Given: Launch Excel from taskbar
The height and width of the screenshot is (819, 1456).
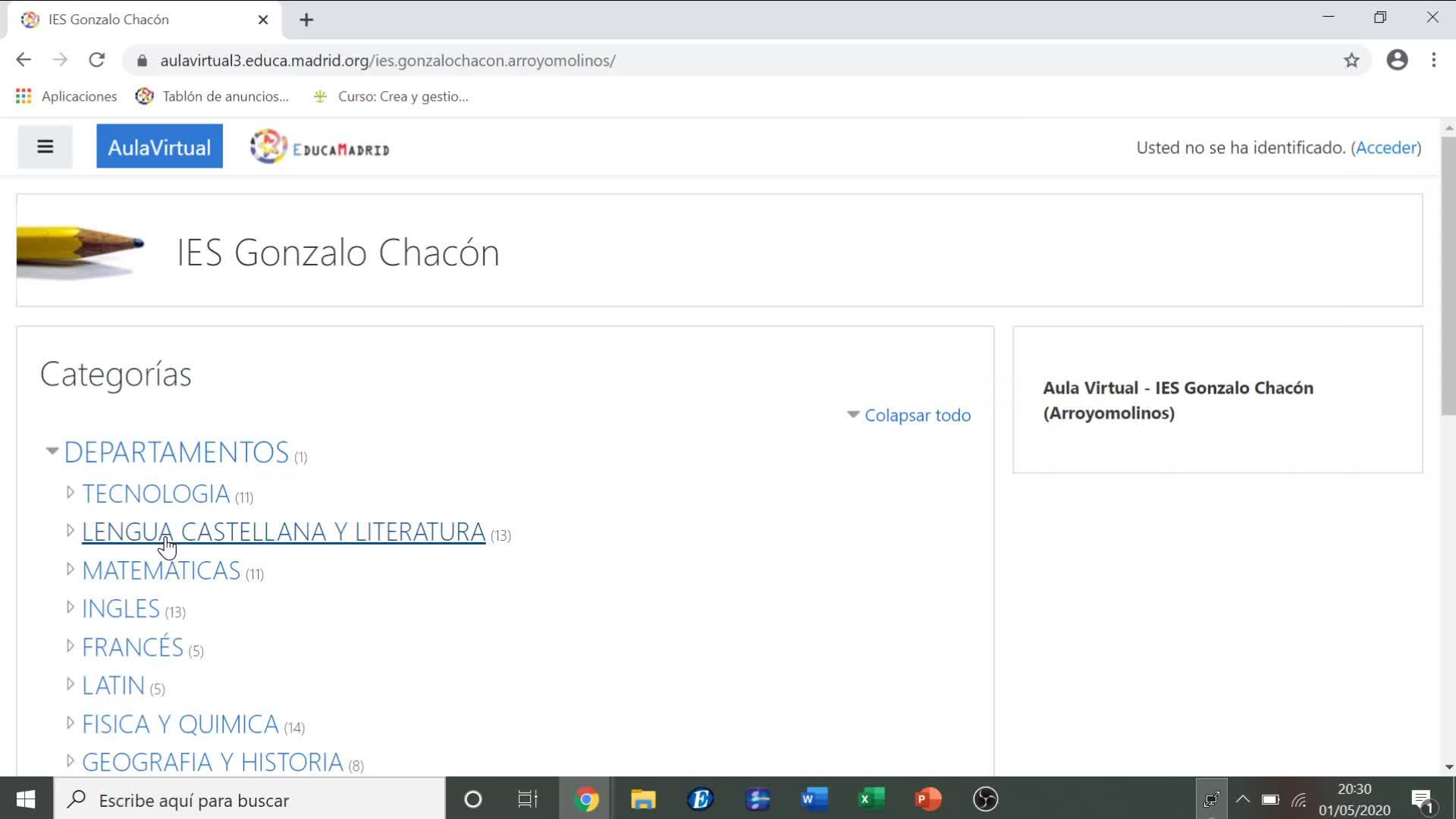Looking at the screenshot, I should tap(871, 799).
